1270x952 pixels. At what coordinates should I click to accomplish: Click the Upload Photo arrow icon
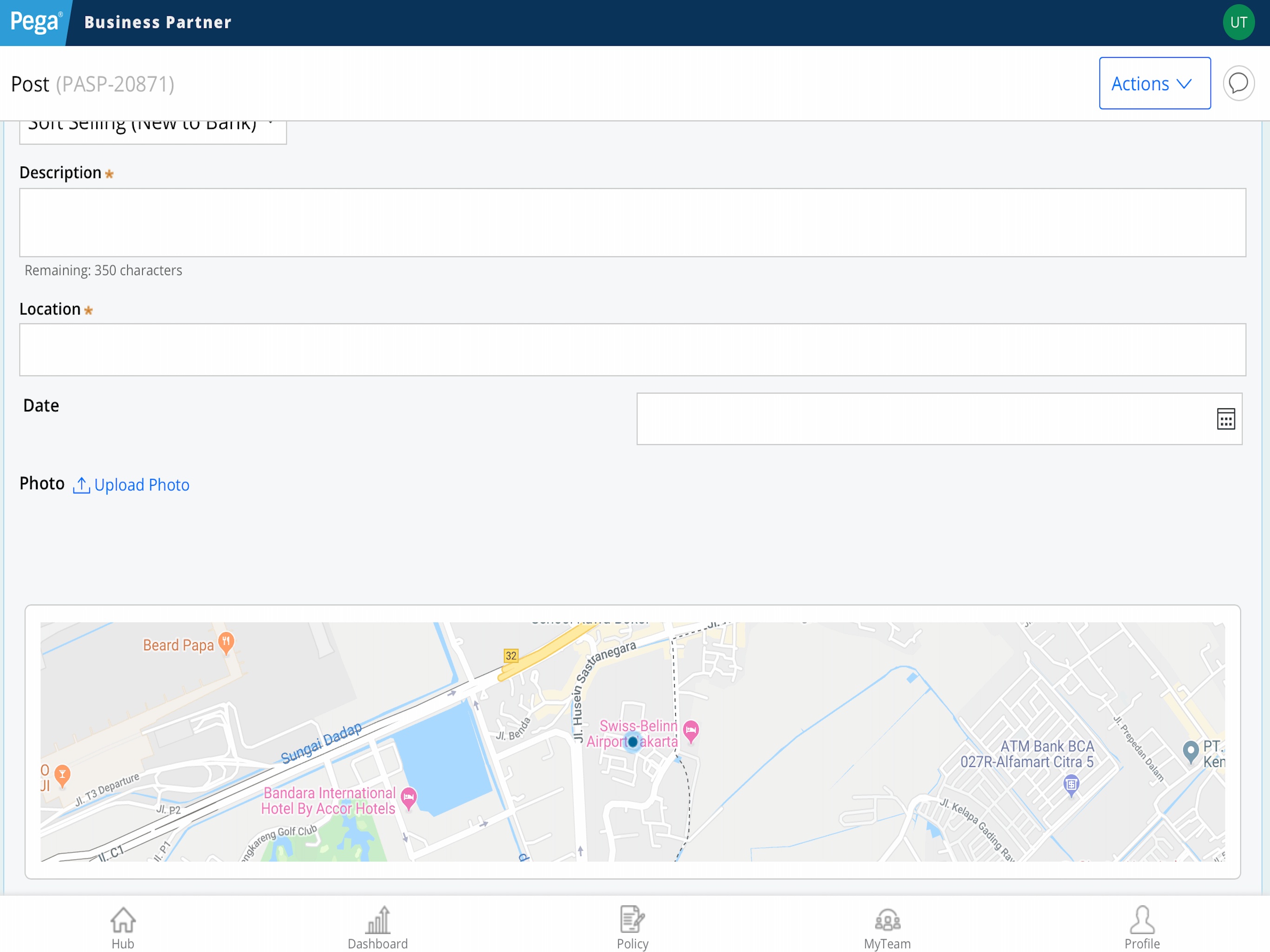pyautogui.click(x=81, y=485)
